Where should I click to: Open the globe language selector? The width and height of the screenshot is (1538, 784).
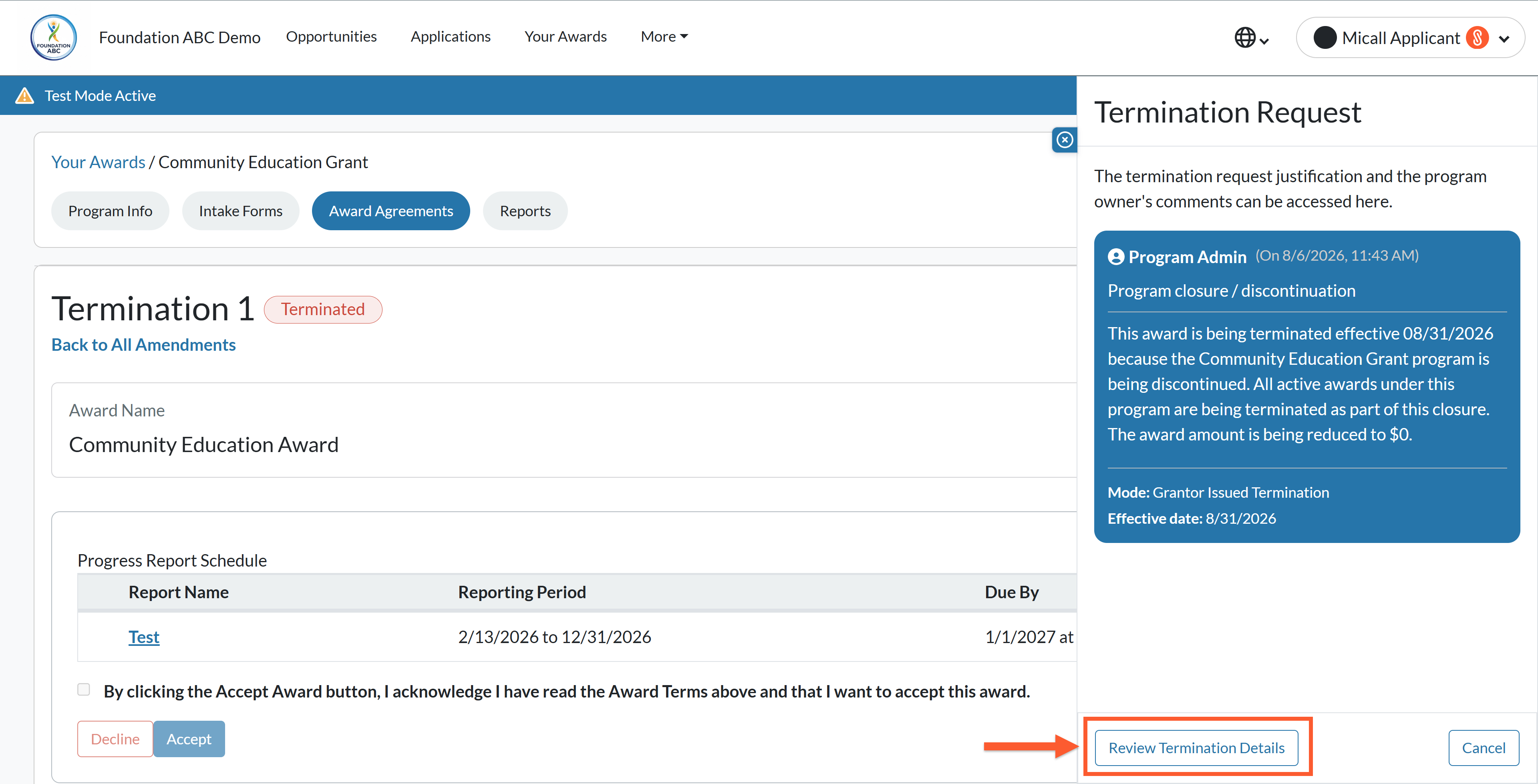point(1251,38)
